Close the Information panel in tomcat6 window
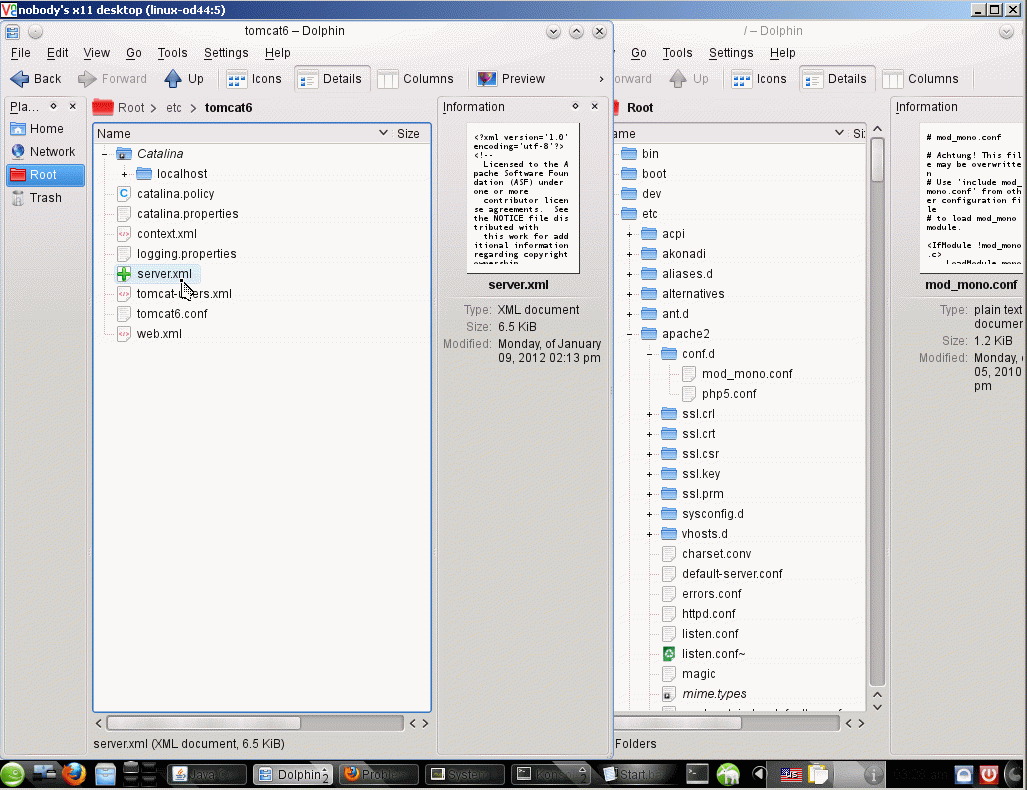Image resolution: width=1027 pixels, height=790 pixels. pyautogui.click(x=595, y=106)
